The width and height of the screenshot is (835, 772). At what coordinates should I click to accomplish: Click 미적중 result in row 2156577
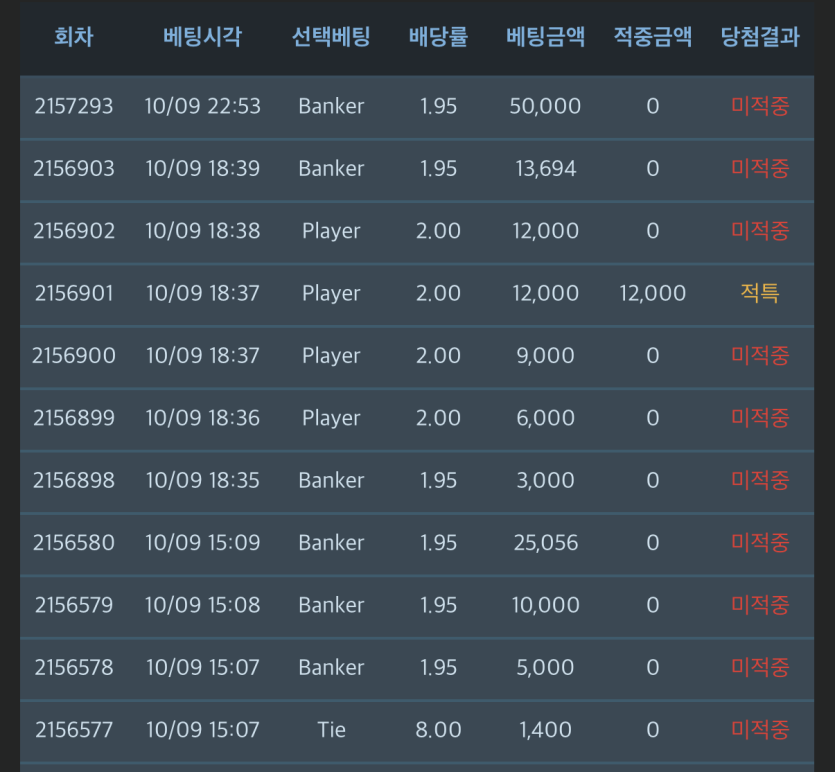point(760,729)
